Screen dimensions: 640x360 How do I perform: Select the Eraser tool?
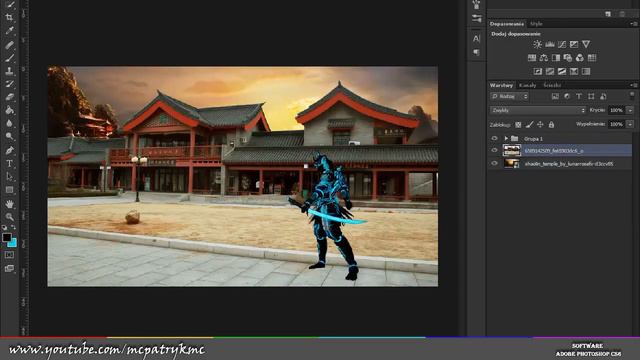coord(9,97)
